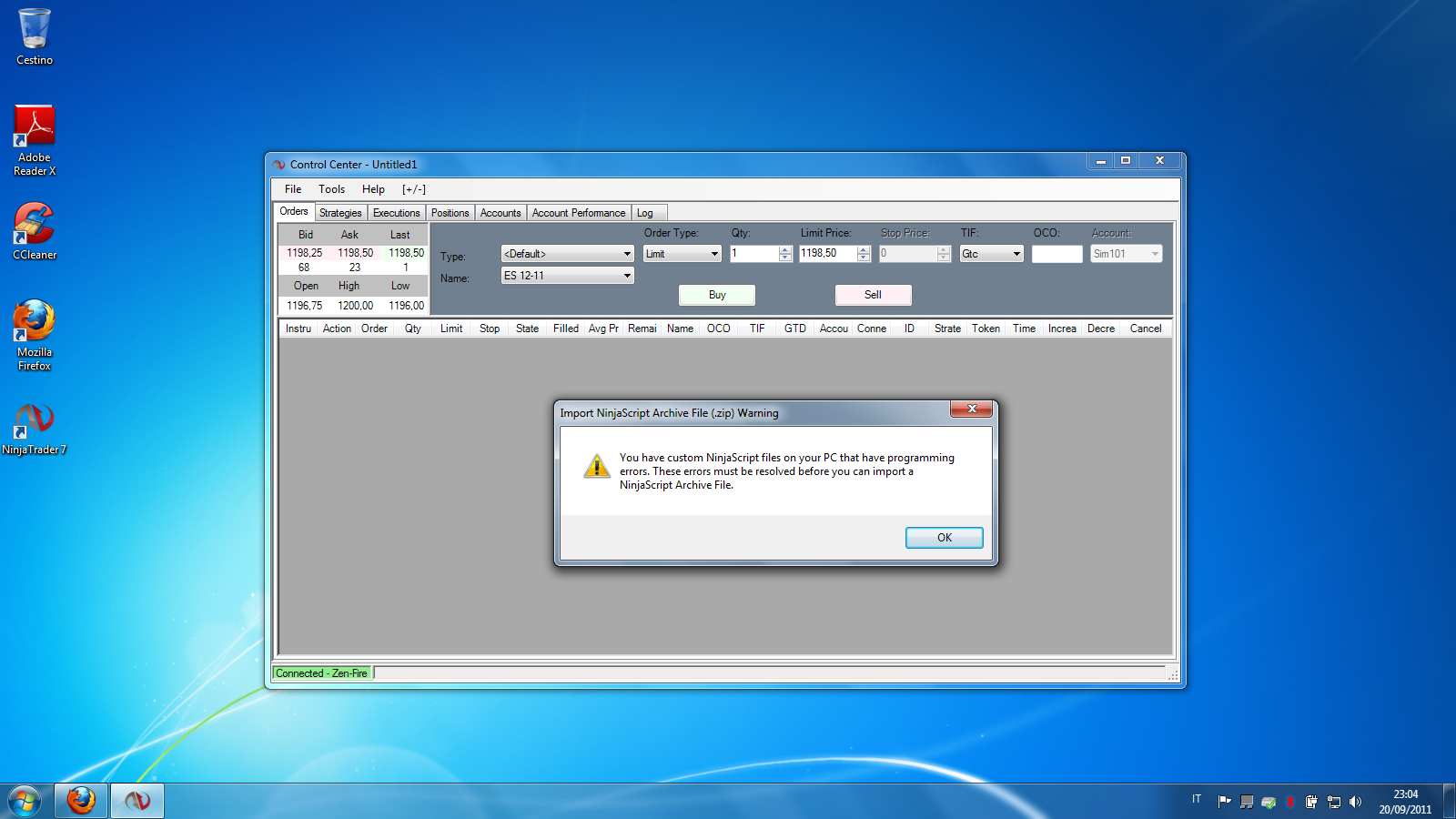Click the Avg Pr column header
The height and width of the screenshot is (819, 1456).
603,329
